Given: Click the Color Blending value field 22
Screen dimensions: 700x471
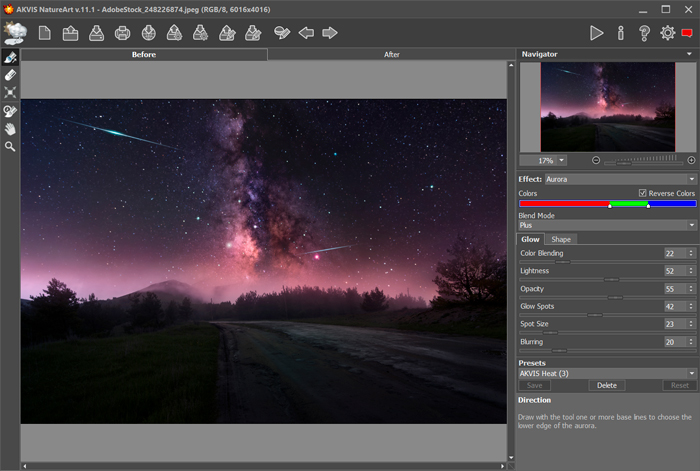Looking at the screenshot, I should [x=675, y=253].
